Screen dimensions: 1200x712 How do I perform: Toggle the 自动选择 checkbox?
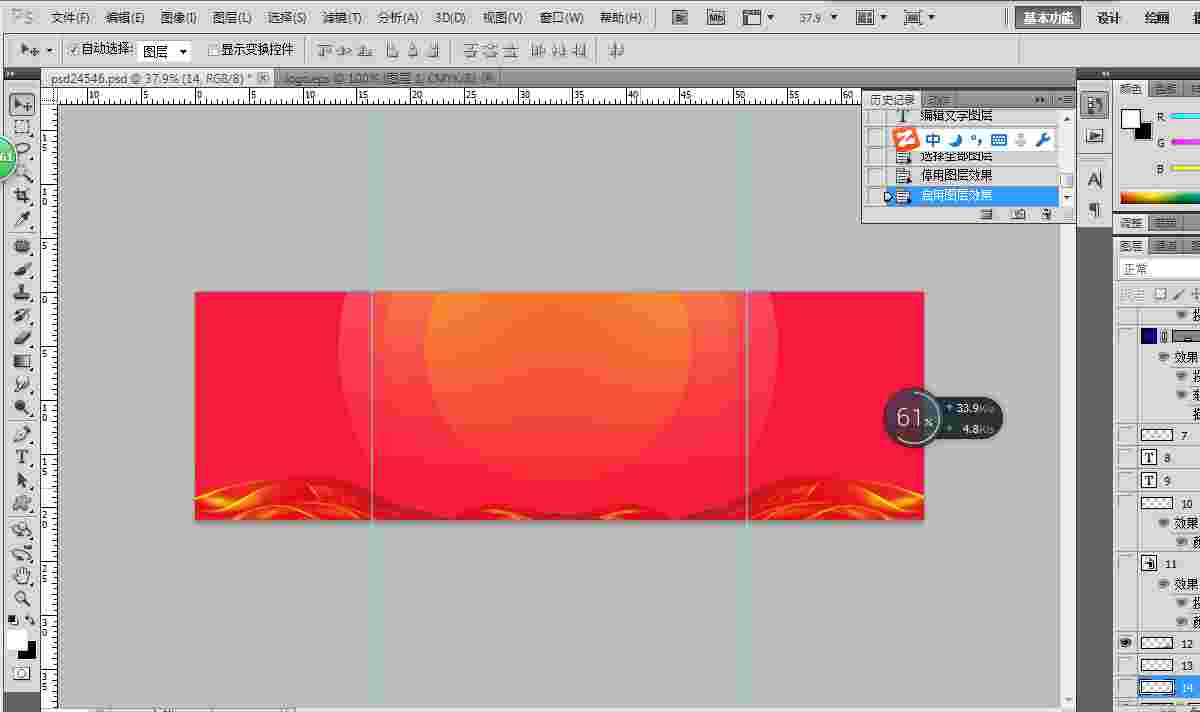coord(74,50)
